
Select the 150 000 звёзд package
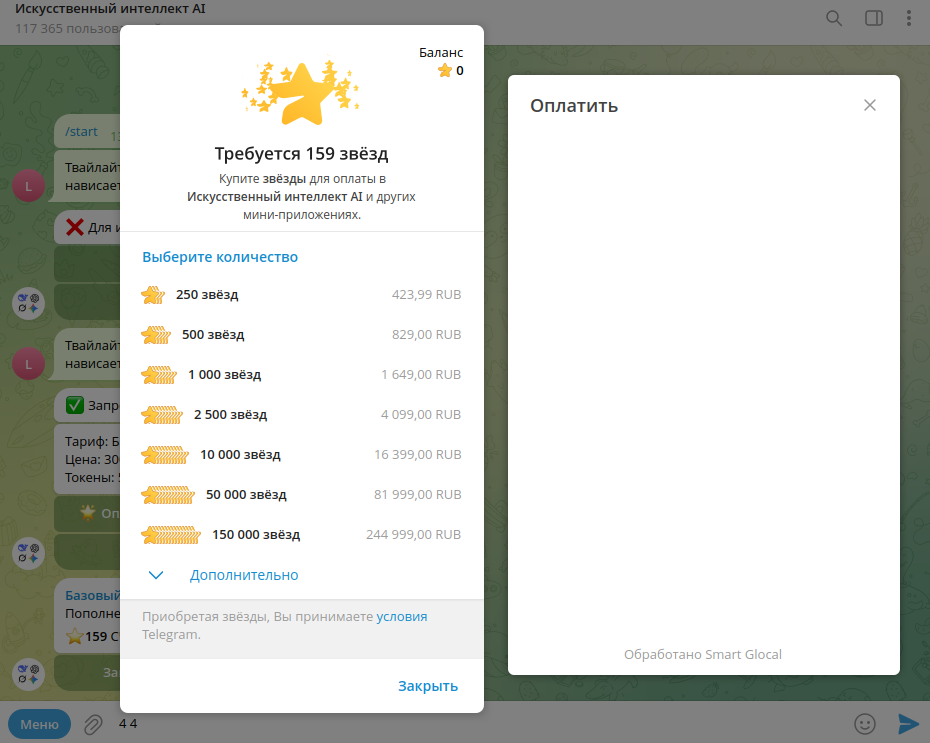click(x=302, y=535)
